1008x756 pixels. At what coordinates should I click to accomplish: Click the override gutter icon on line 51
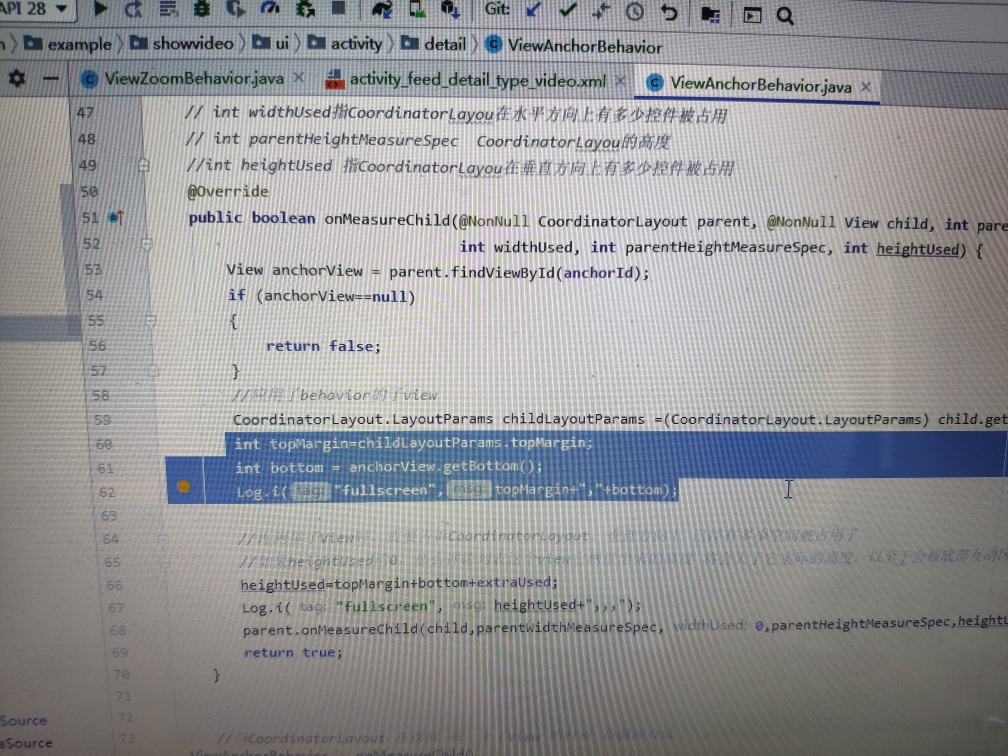pyautogui.click(x=116, y=218)
